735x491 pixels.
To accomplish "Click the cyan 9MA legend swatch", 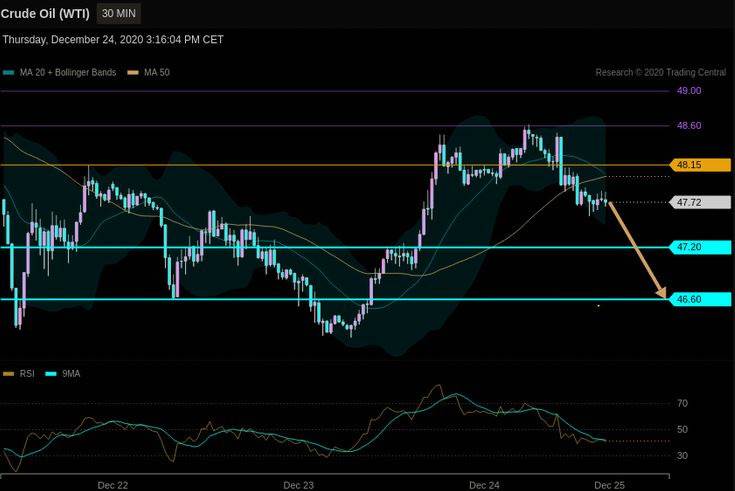I will pos(51,374).
